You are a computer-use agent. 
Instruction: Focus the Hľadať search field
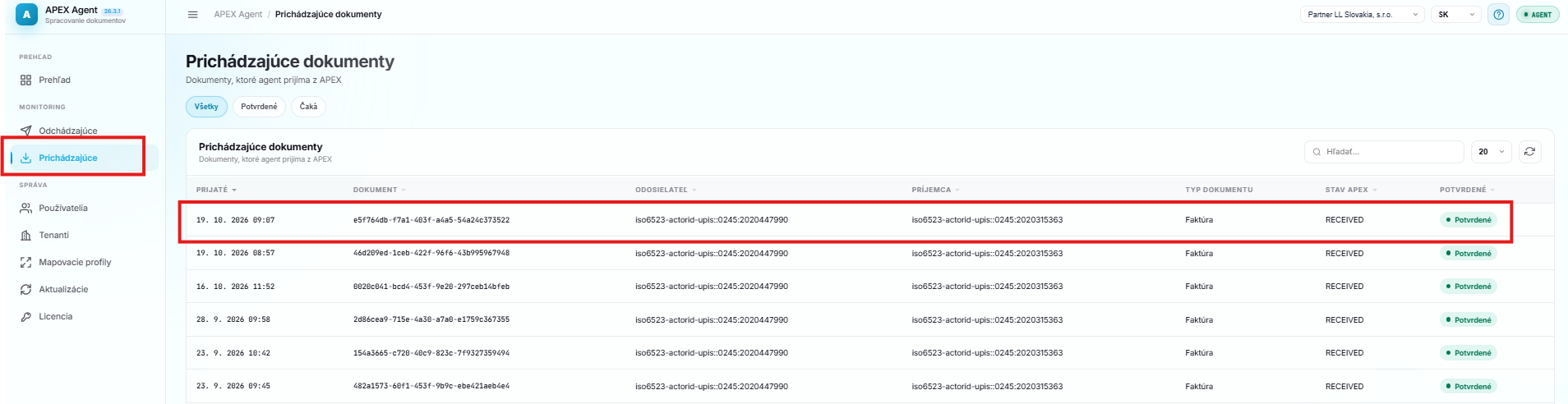tap(1384, 152)
